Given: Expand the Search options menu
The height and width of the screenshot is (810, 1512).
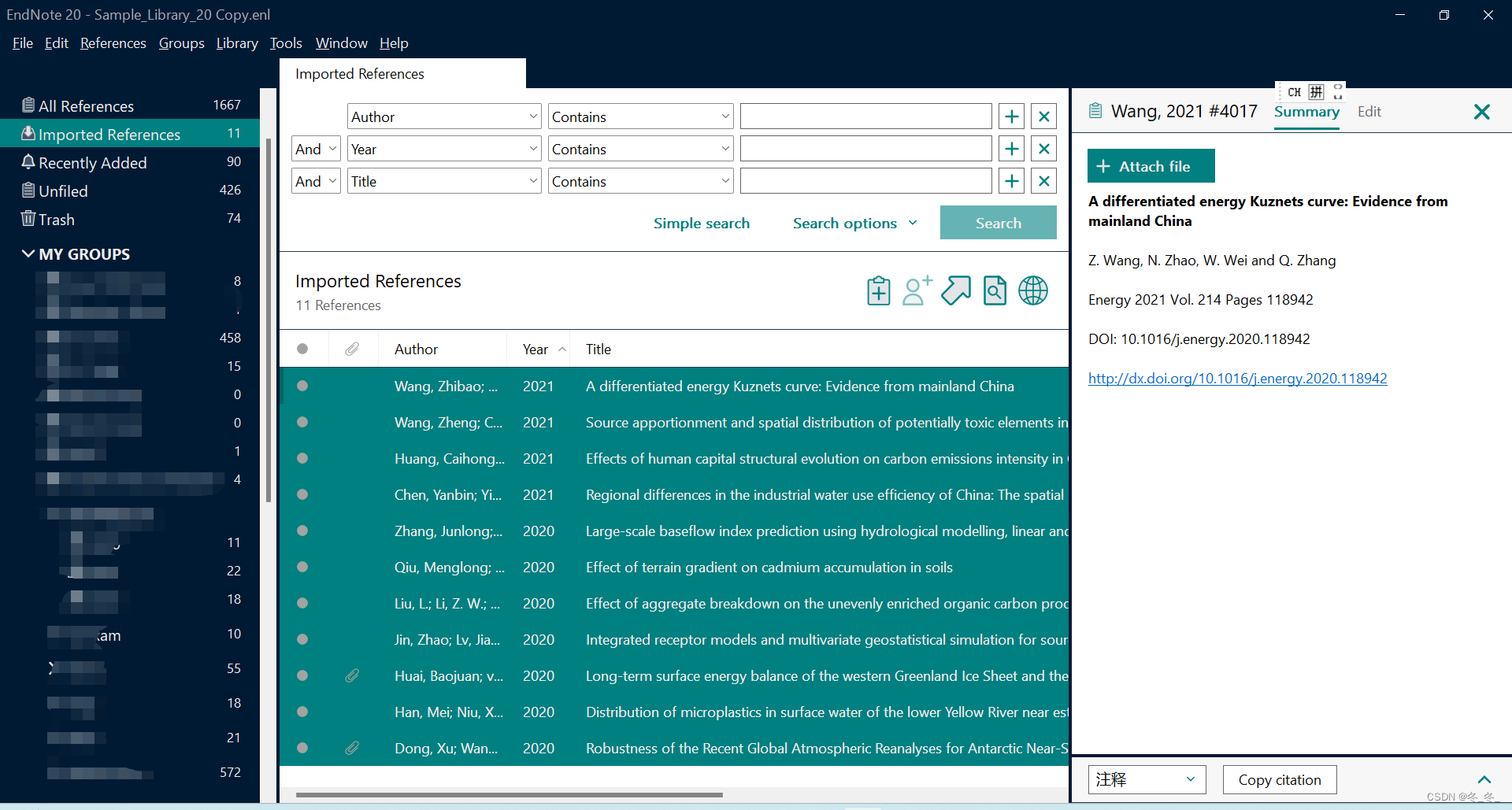Looking at the screenshot, I should click(x=855, y=223).
